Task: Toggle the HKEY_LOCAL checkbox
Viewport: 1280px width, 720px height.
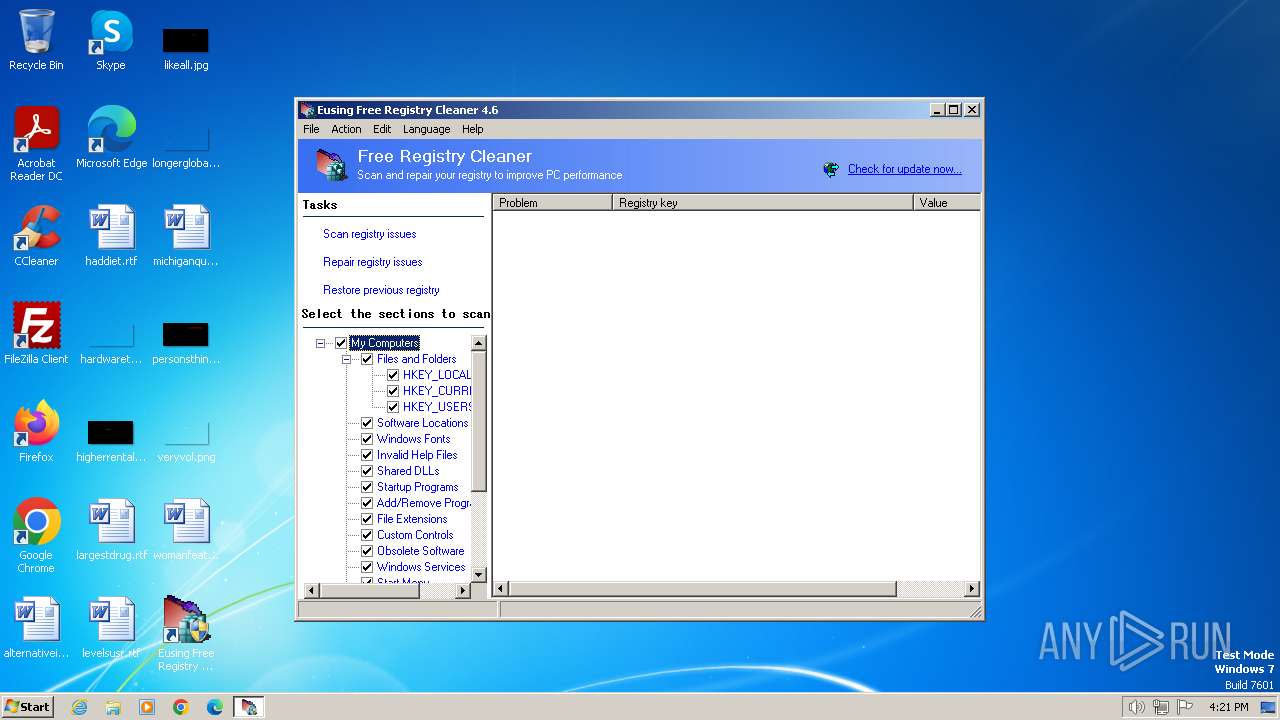Action: pyautogui.click(x=393, y=375)
